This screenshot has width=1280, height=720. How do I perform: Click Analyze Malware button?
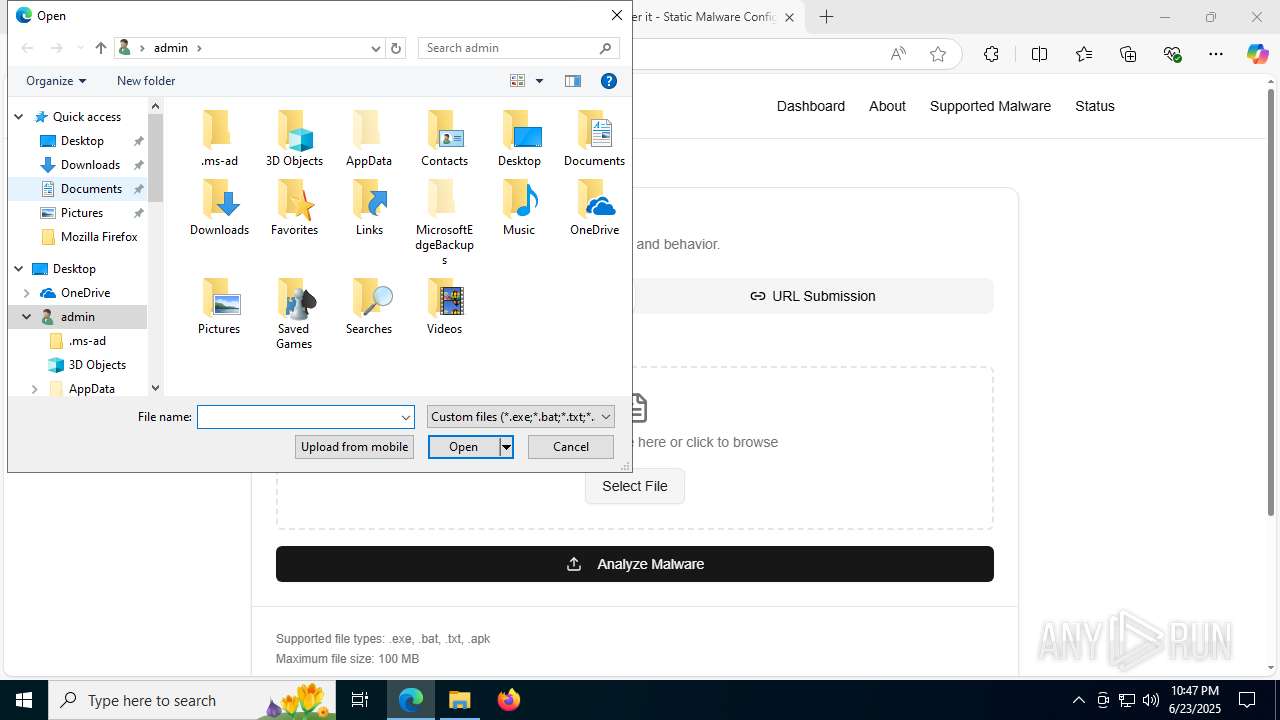[x=635, y=564]
